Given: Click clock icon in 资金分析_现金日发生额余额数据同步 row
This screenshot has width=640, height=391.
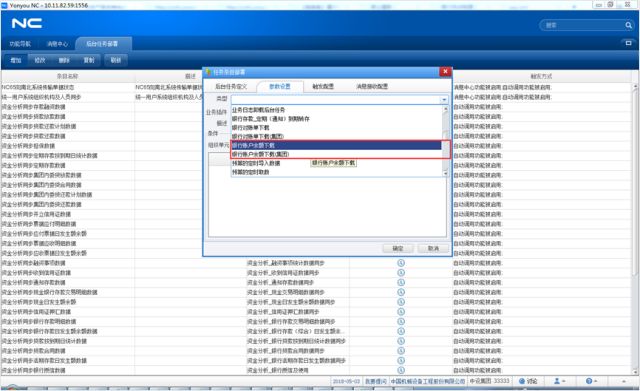Looking at the screenshot, I should [401, 302].
